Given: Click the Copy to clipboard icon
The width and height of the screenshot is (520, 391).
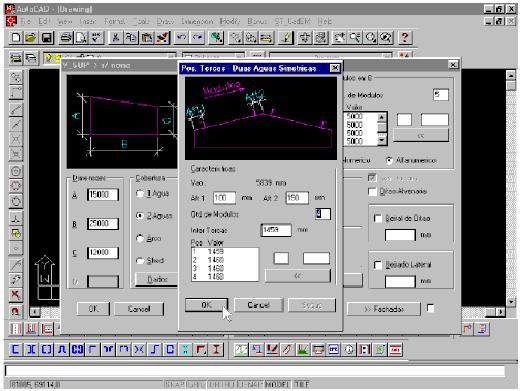Looking at the screenshot, I should (x=131, y=37).
